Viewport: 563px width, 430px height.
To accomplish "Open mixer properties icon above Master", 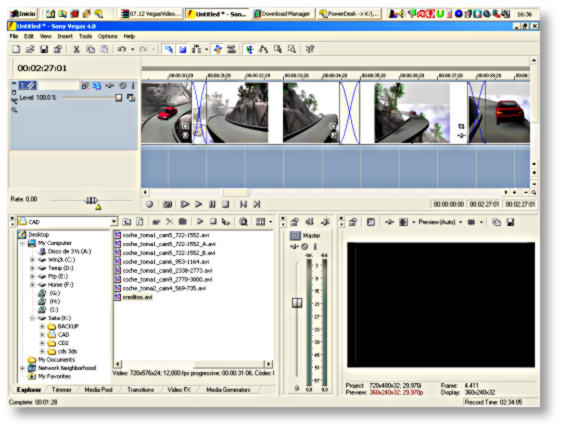I will point(295,222).
